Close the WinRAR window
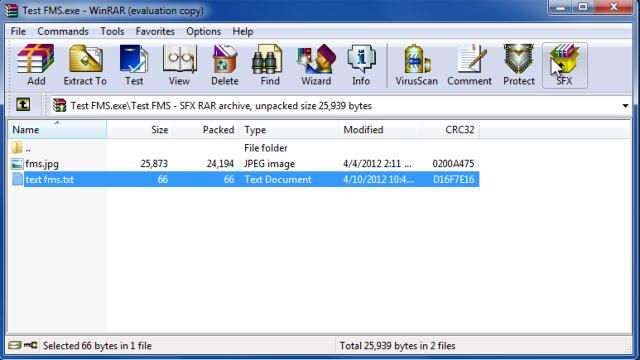This screenshot has width=640, height=360. (613, 7)
